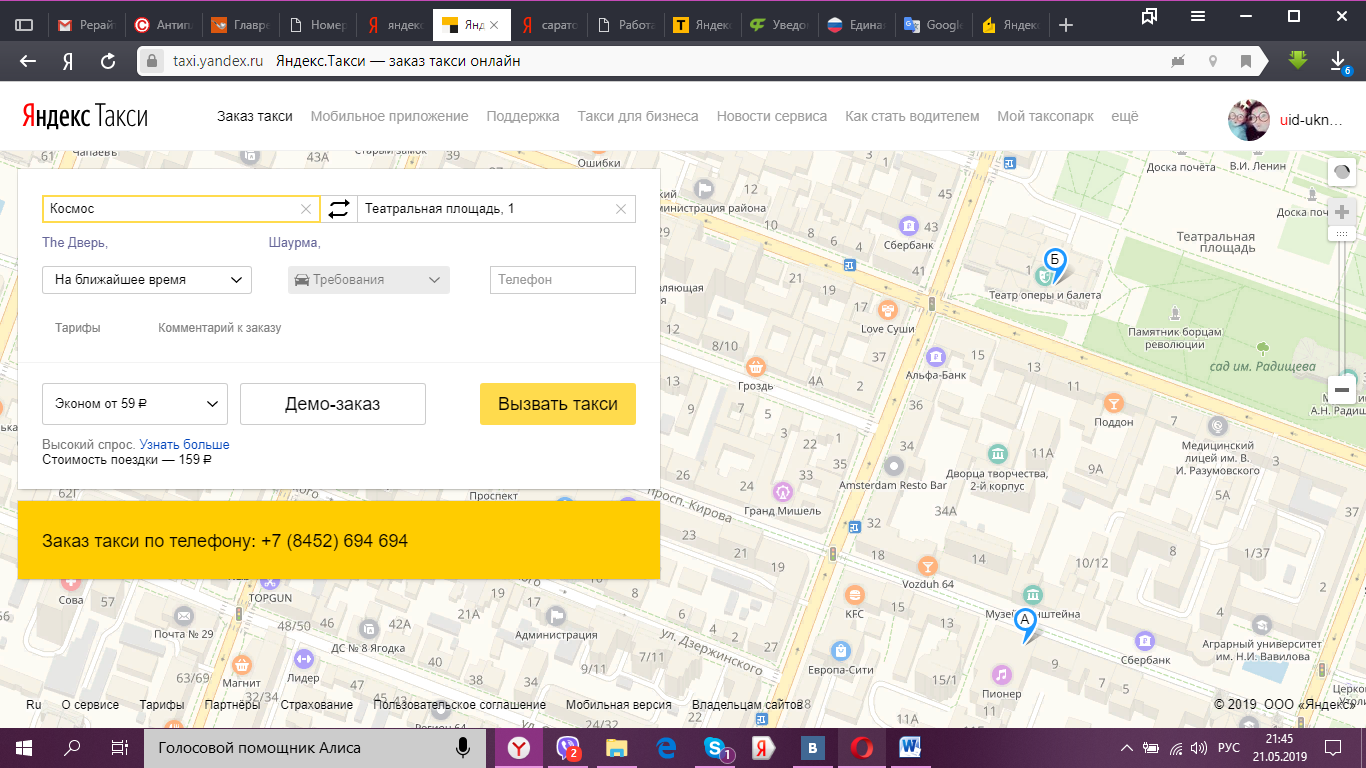Open Заказ такси nav item
This screenshot has width=1366, height=768.
coord(255,116)
